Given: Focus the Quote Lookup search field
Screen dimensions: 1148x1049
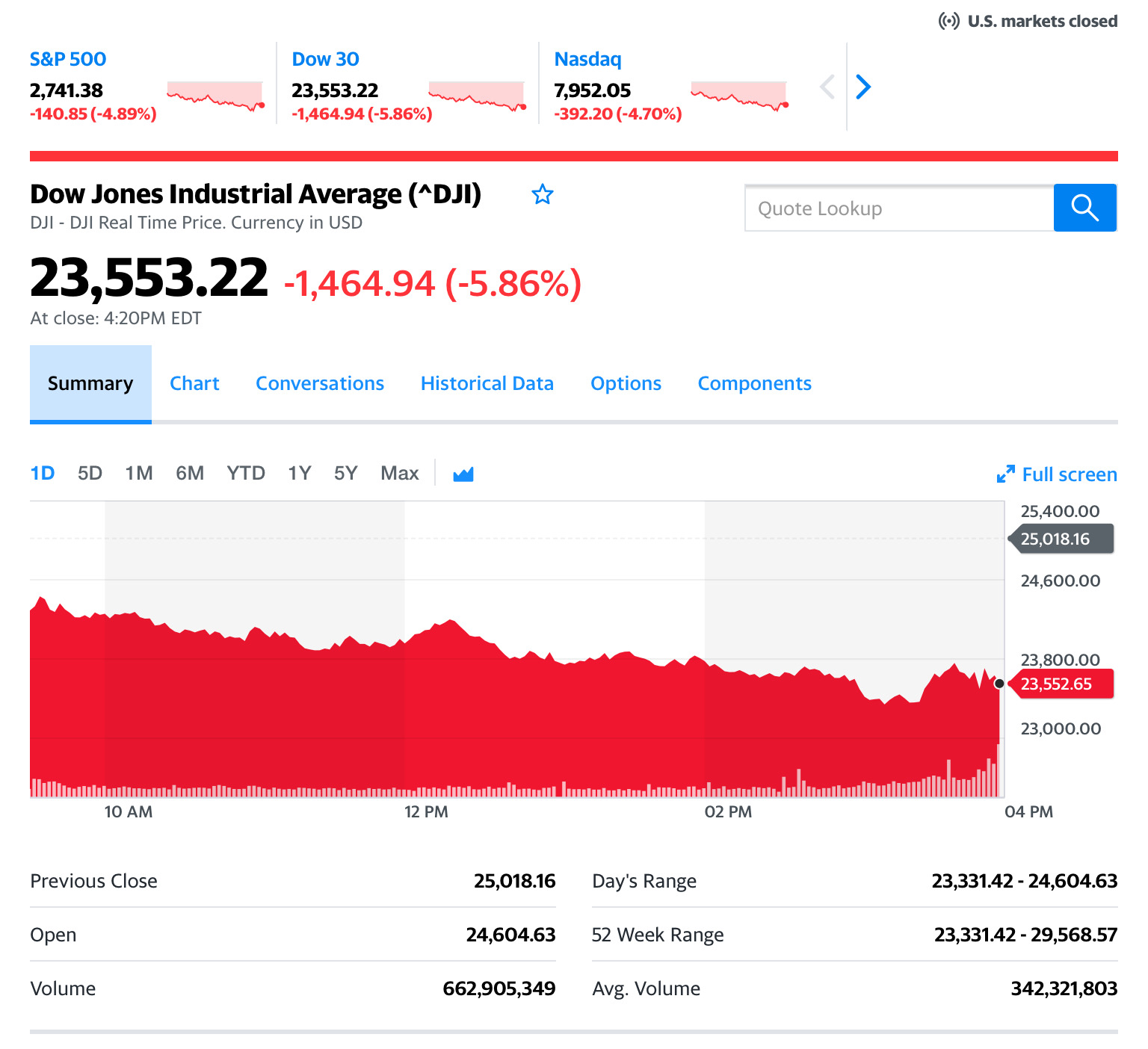Looking at the screenshot, I should coord(899,208).
